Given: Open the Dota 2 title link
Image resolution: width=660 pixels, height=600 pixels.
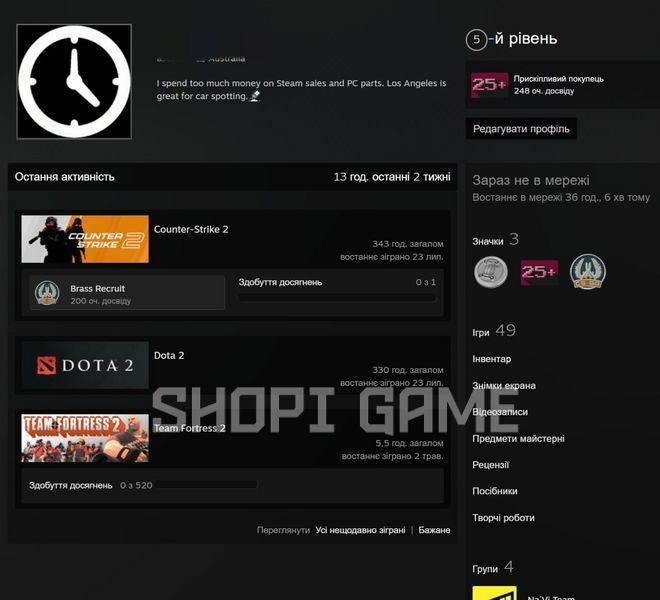Looking at the screenshot, I should [x=169, y=355].
